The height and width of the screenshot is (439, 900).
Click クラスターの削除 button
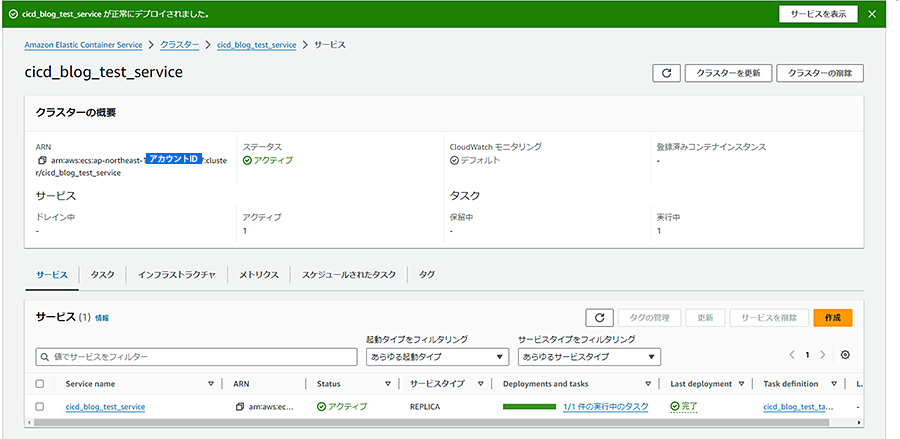point(820,73)
